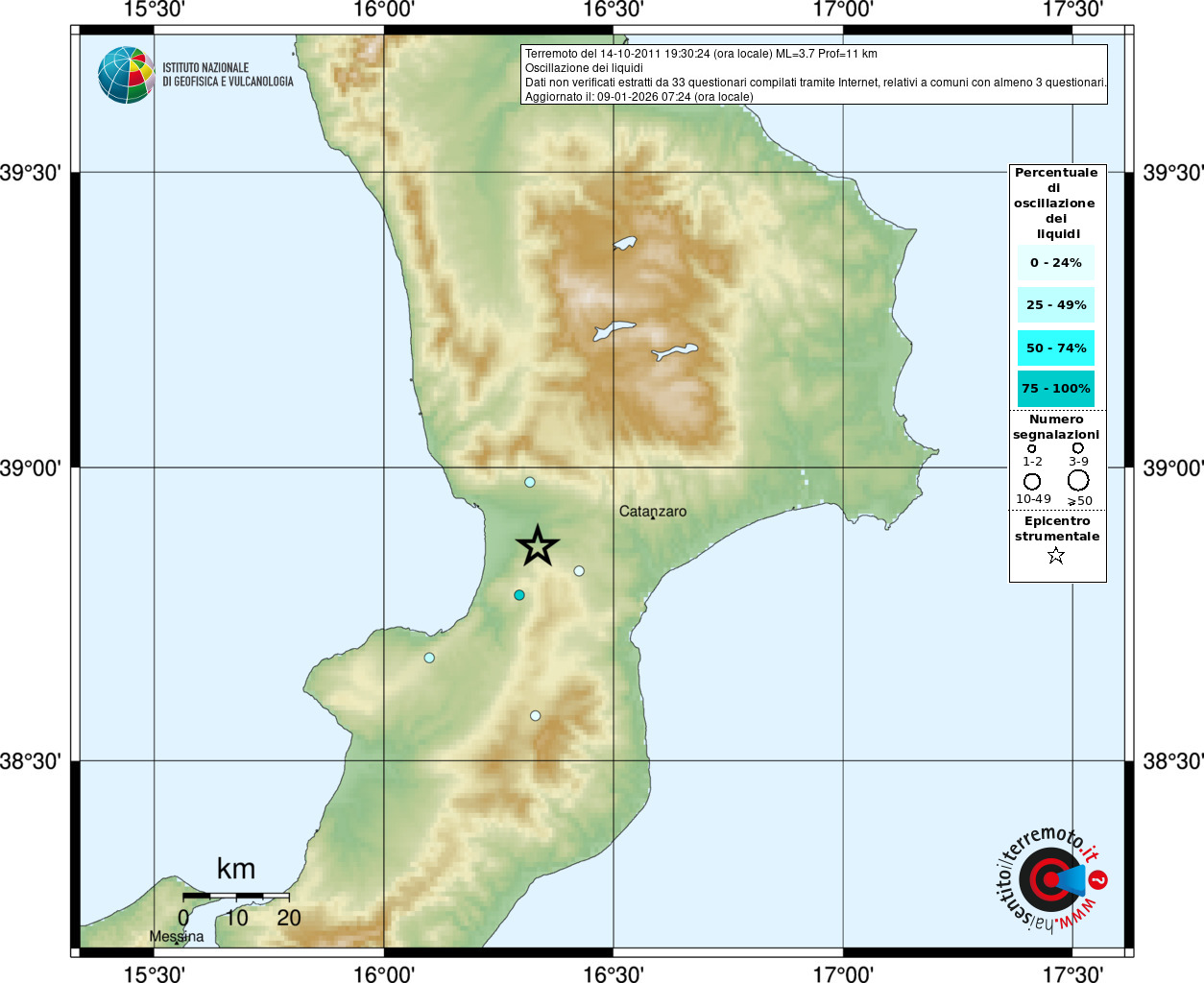Viewport: 1204px width, 983px height.
Task: Click the 50 - 74% legend swatch
Action: (1056, 348)
